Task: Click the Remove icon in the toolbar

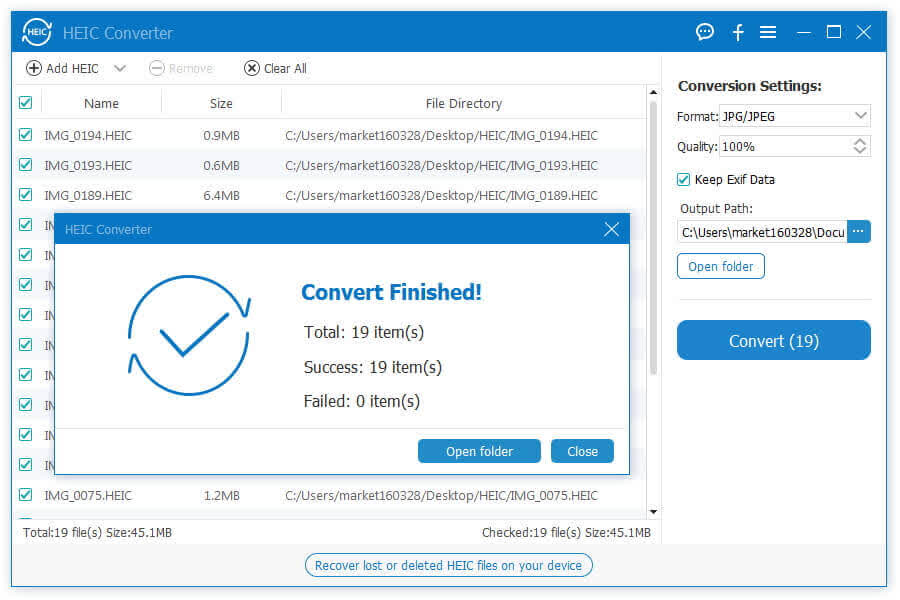Action: coord(158,68)
